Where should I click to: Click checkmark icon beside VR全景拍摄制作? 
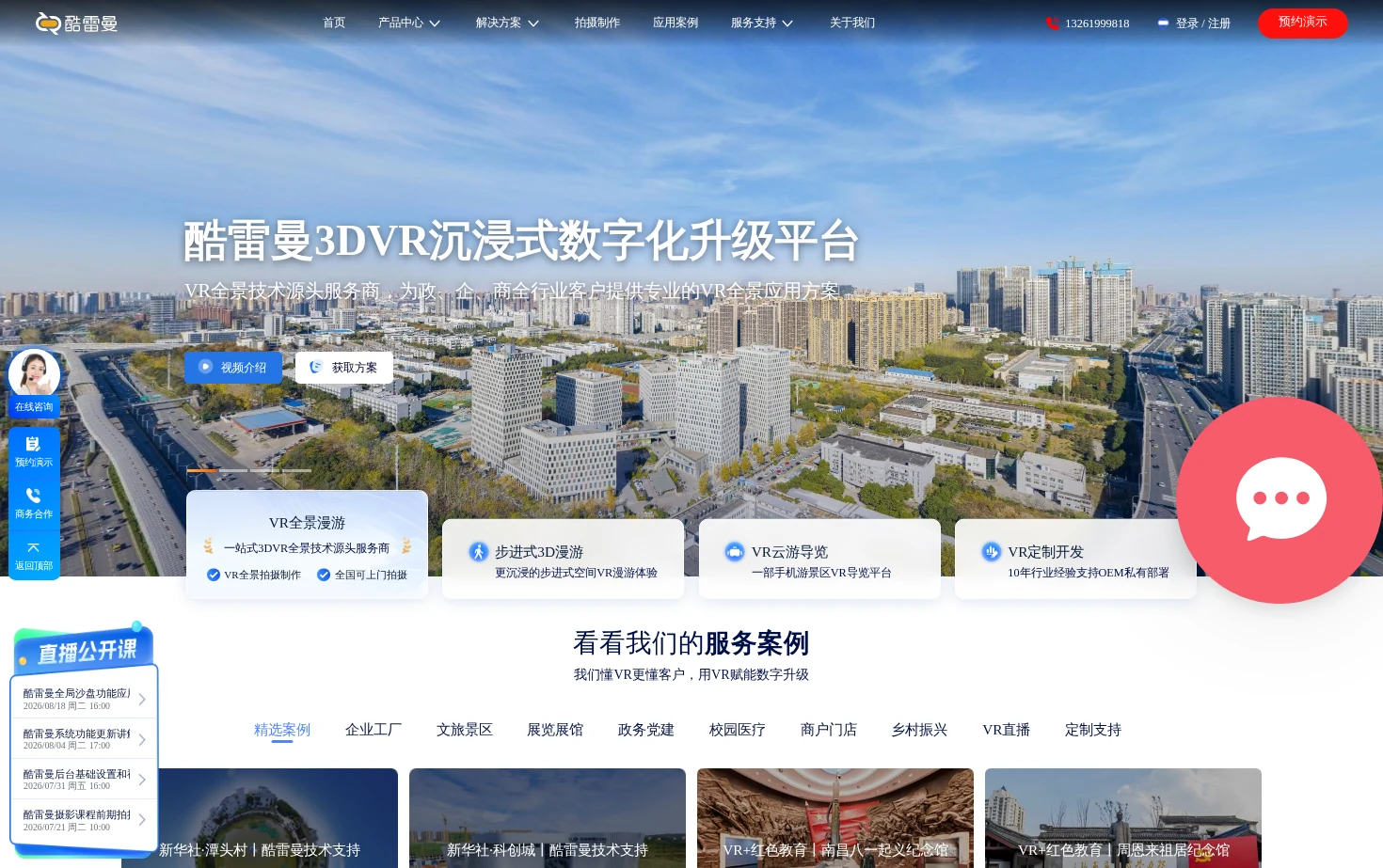pos(214,575)
